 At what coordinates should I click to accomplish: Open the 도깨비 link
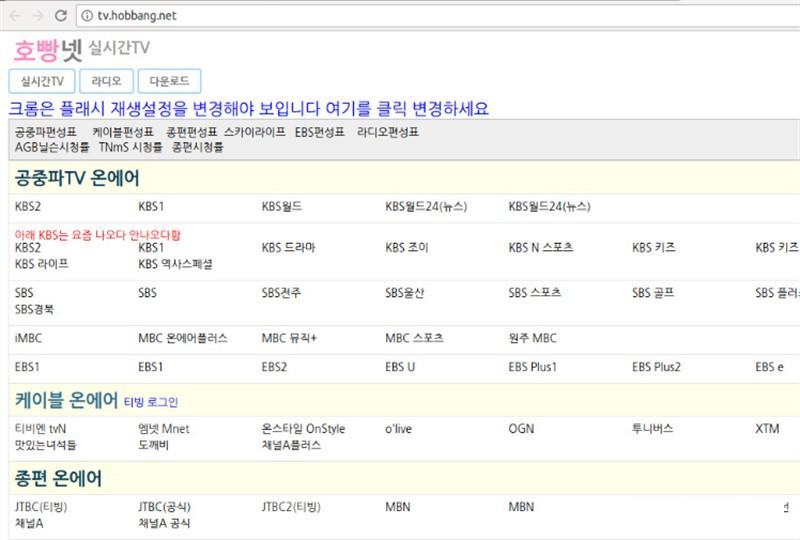[154, 445]
